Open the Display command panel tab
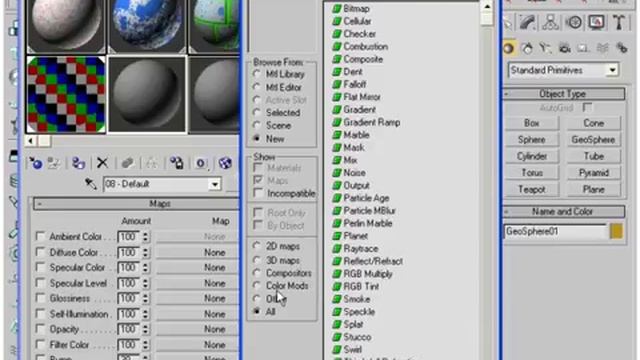 coord(596,22)
